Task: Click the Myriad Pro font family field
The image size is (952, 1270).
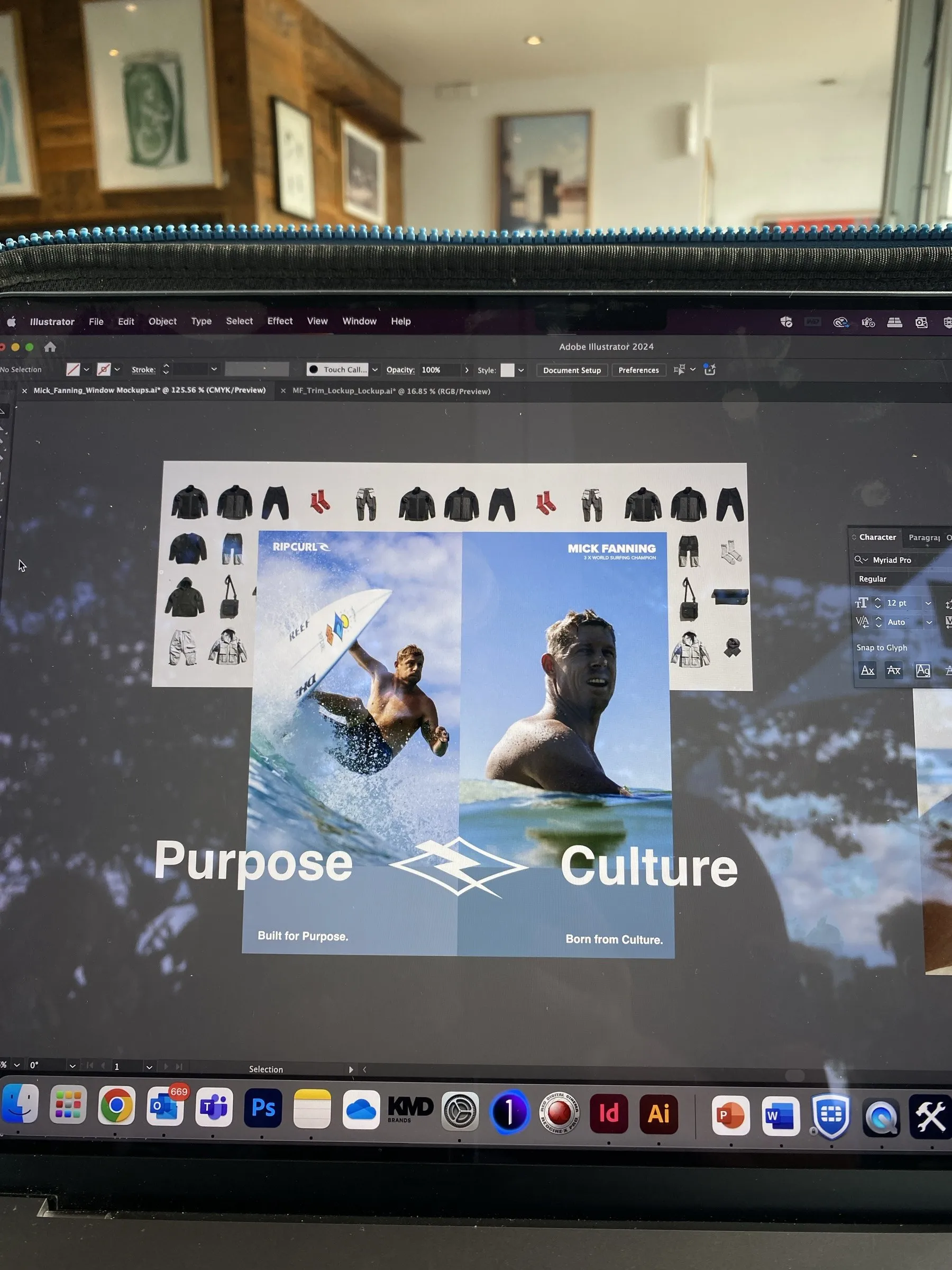Action: 910,560
